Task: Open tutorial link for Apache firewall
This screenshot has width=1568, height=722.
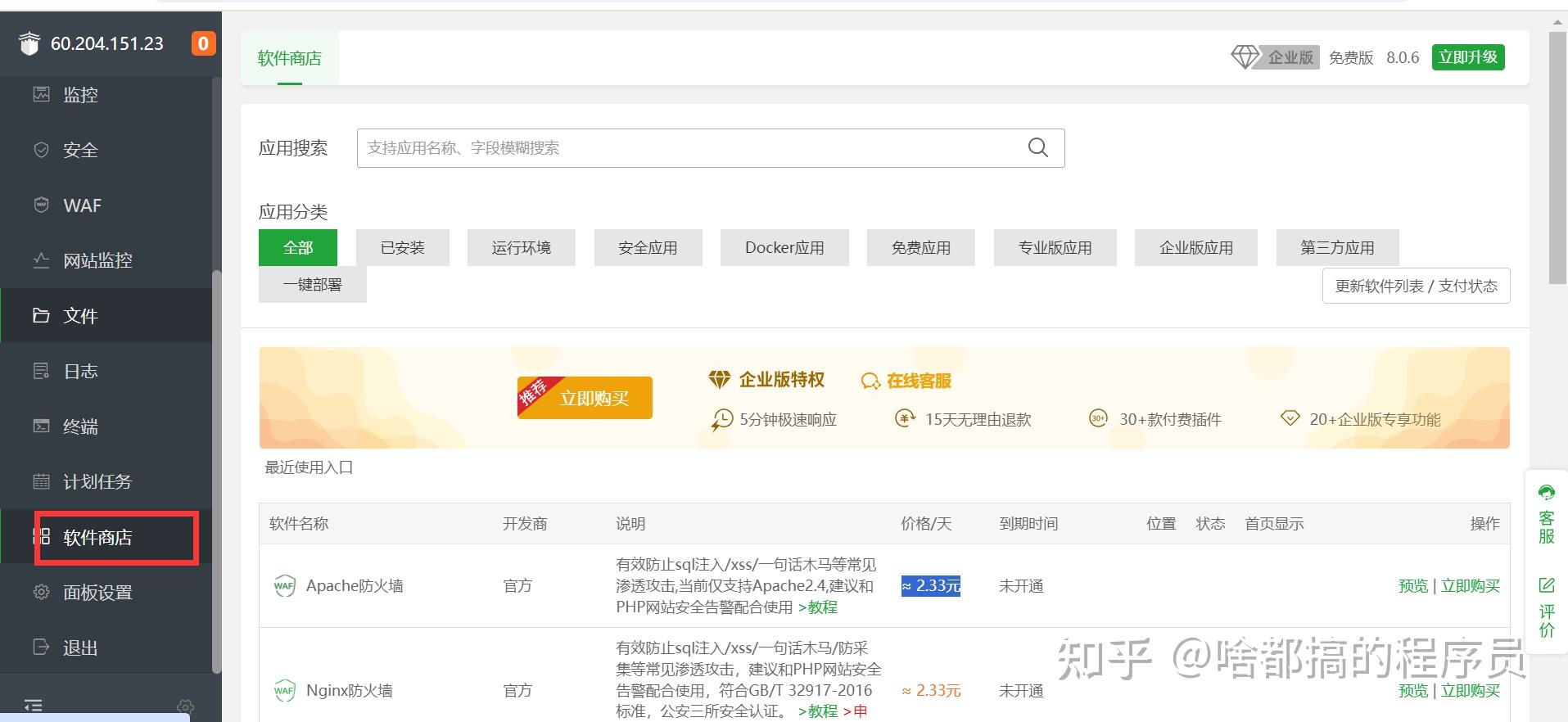Action: coord(818,607)
